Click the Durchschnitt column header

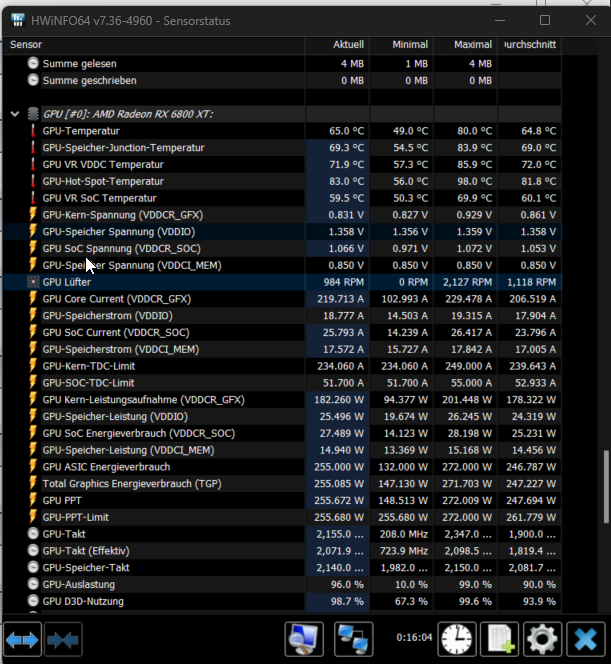(530, 44)
